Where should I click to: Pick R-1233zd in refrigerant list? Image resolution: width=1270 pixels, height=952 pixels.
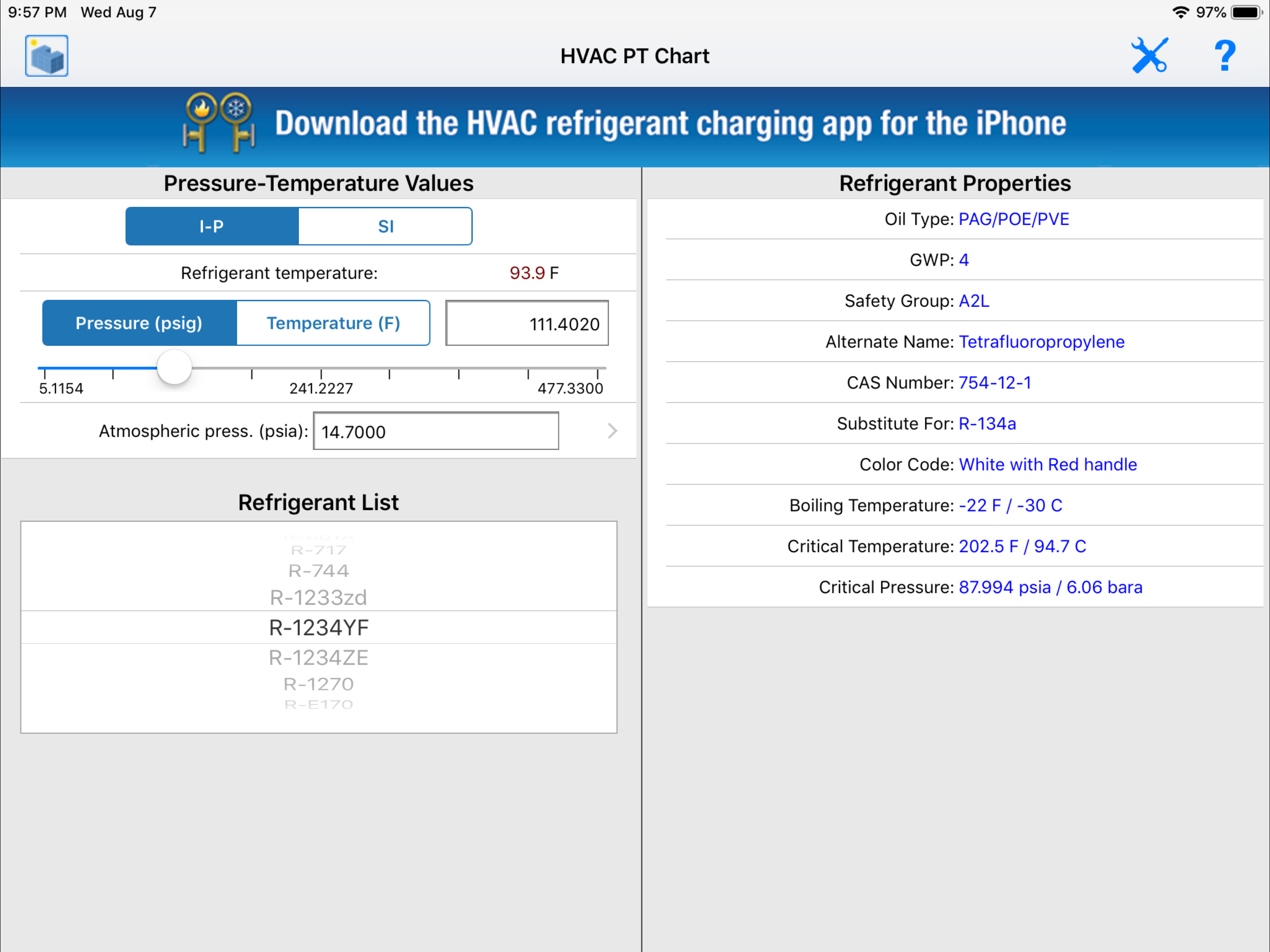(318, 597)
